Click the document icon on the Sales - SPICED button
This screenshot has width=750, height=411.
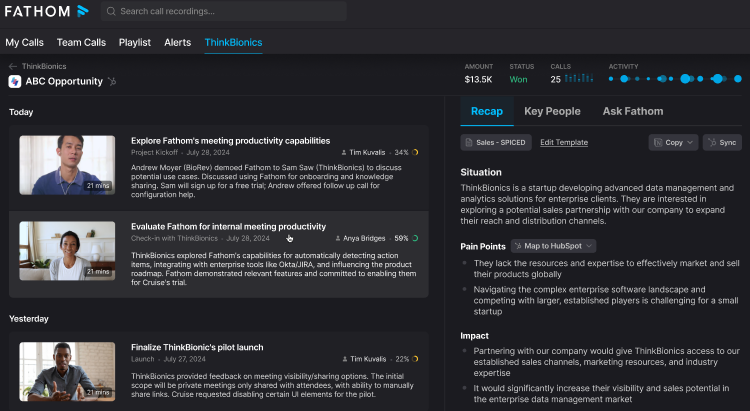469,142
